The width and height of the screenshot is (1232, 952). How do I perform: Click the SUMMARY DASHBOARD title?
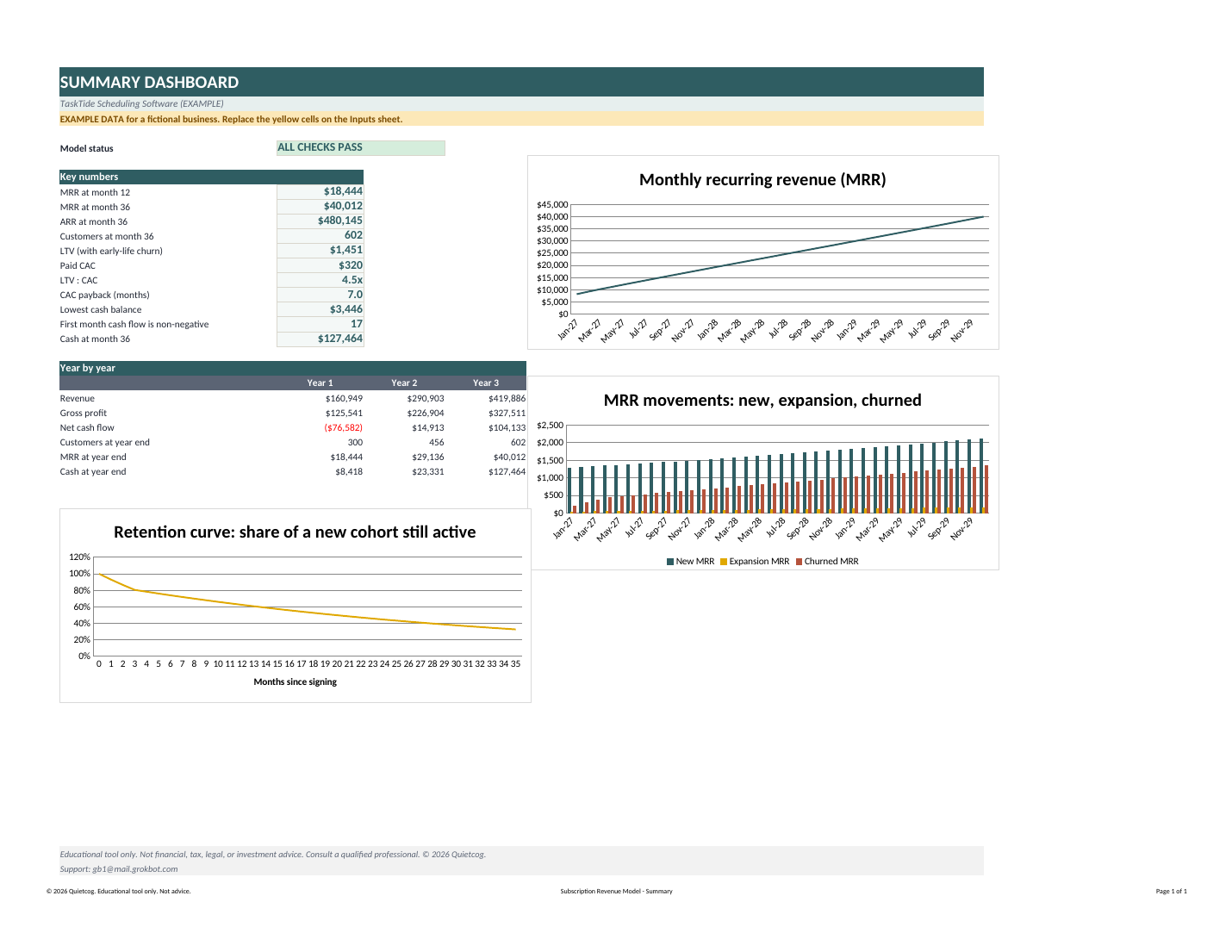pos(149,83)
